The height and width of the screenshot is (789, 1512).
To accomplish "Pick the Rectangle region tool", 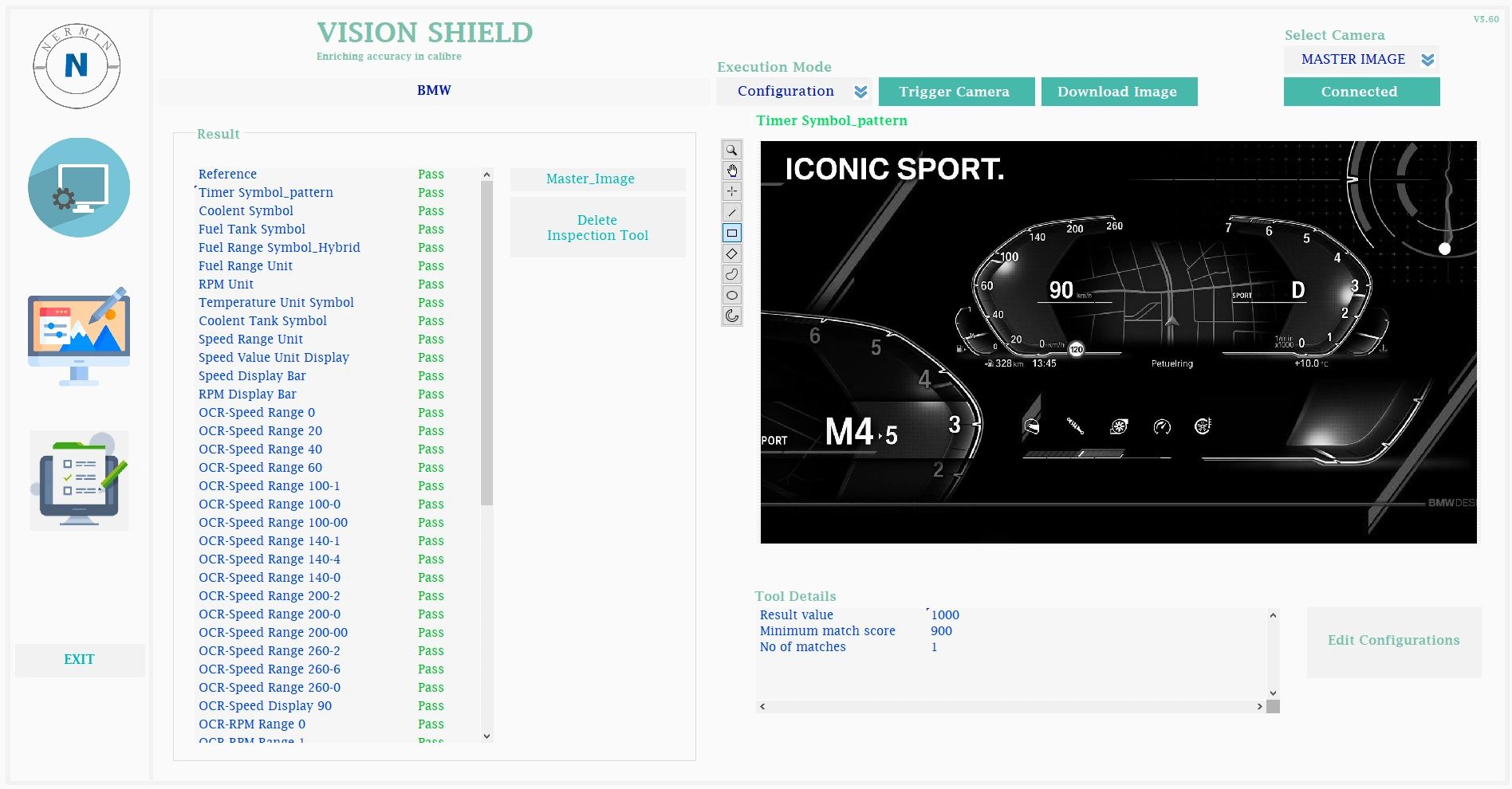I will click(731, 233).
